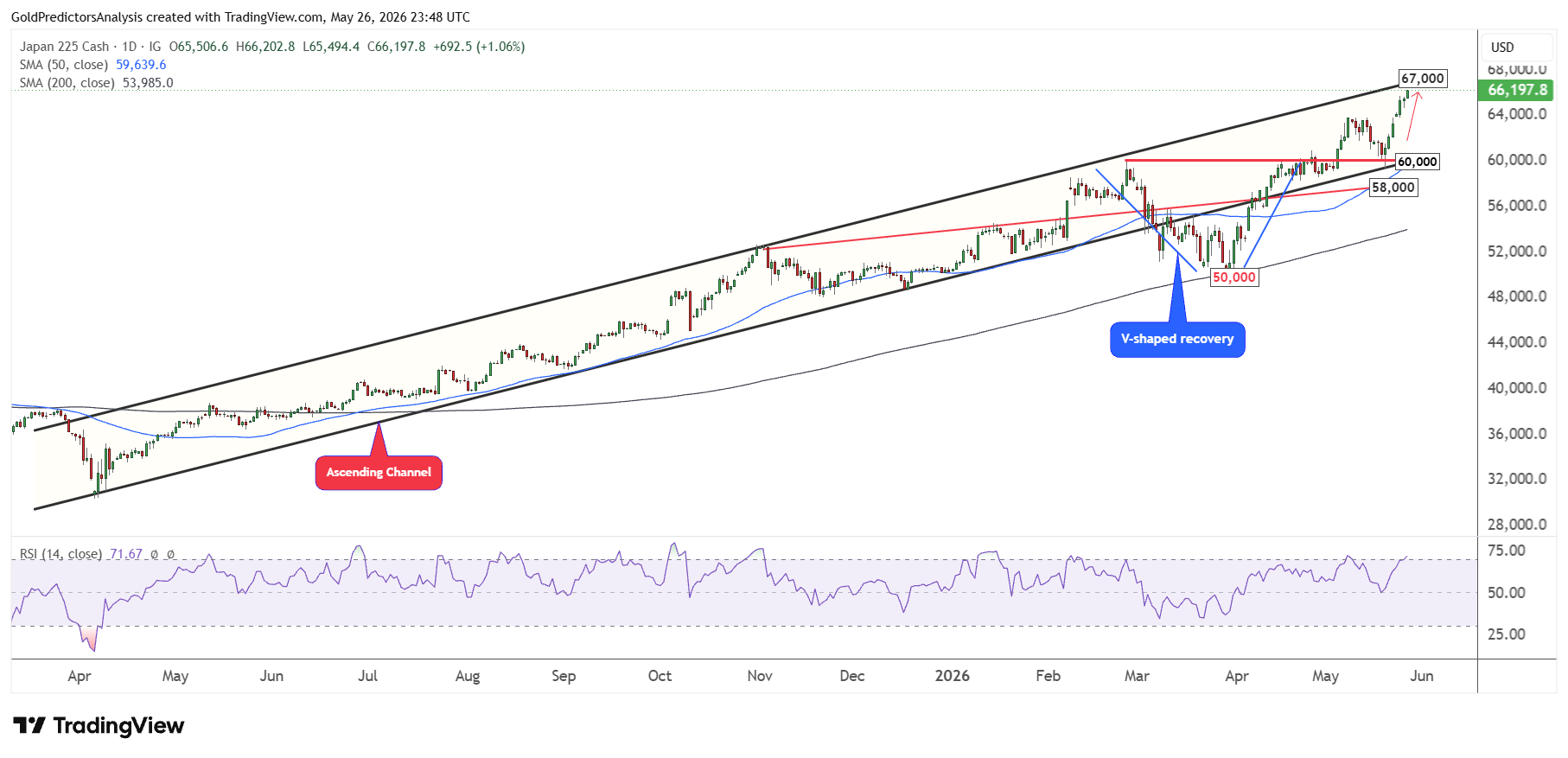Click the Japan 225 Cash symbol title
This screenshot has width=1568, height=758.
click(x=64, y=47)
